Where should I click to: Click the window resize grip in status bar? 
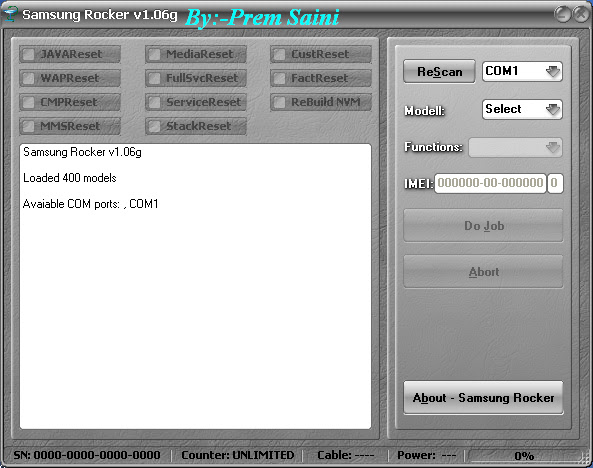pos(585,458)
